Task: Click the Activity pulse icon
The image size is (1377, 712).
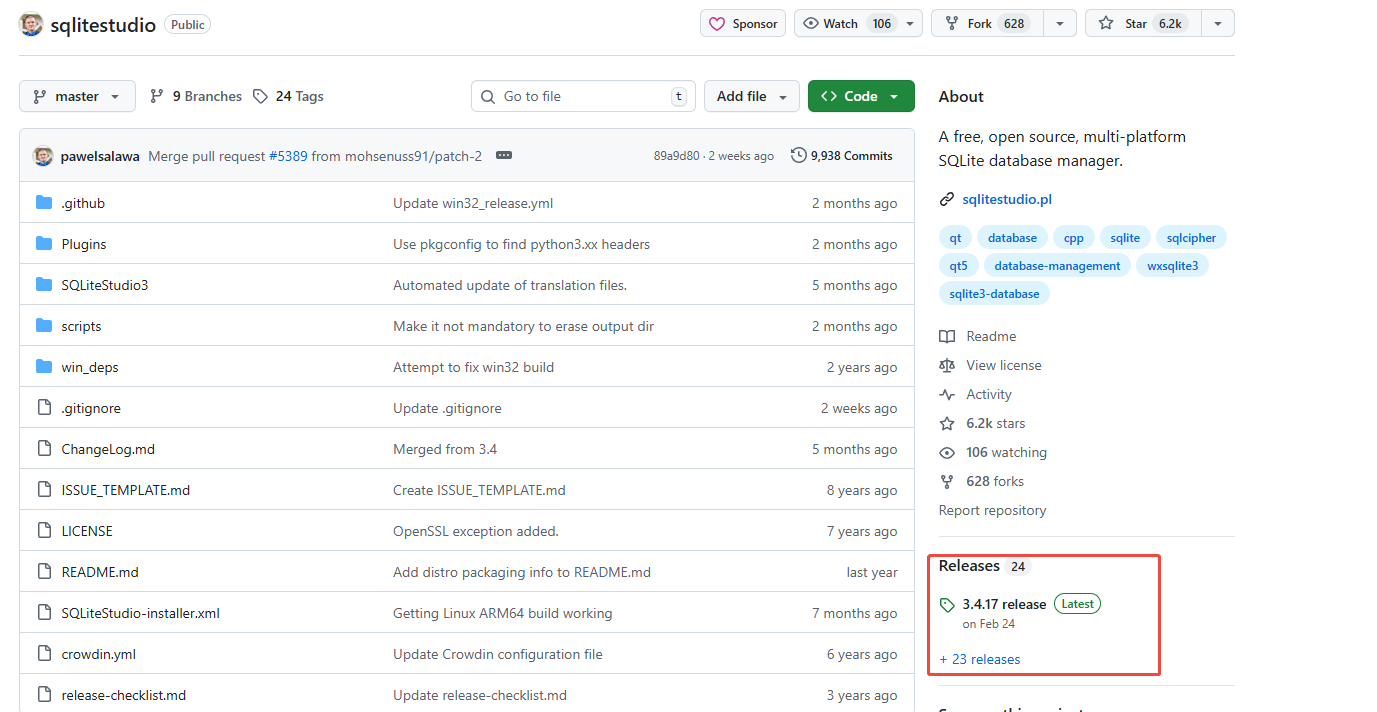Action: point(947,395)
